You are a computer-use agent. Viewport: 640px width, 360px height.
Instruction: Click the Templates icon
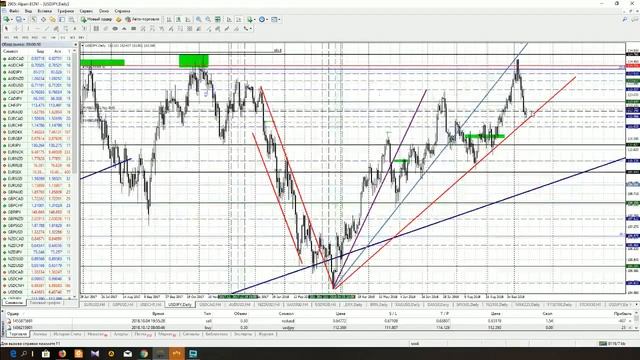click(274, 19)
